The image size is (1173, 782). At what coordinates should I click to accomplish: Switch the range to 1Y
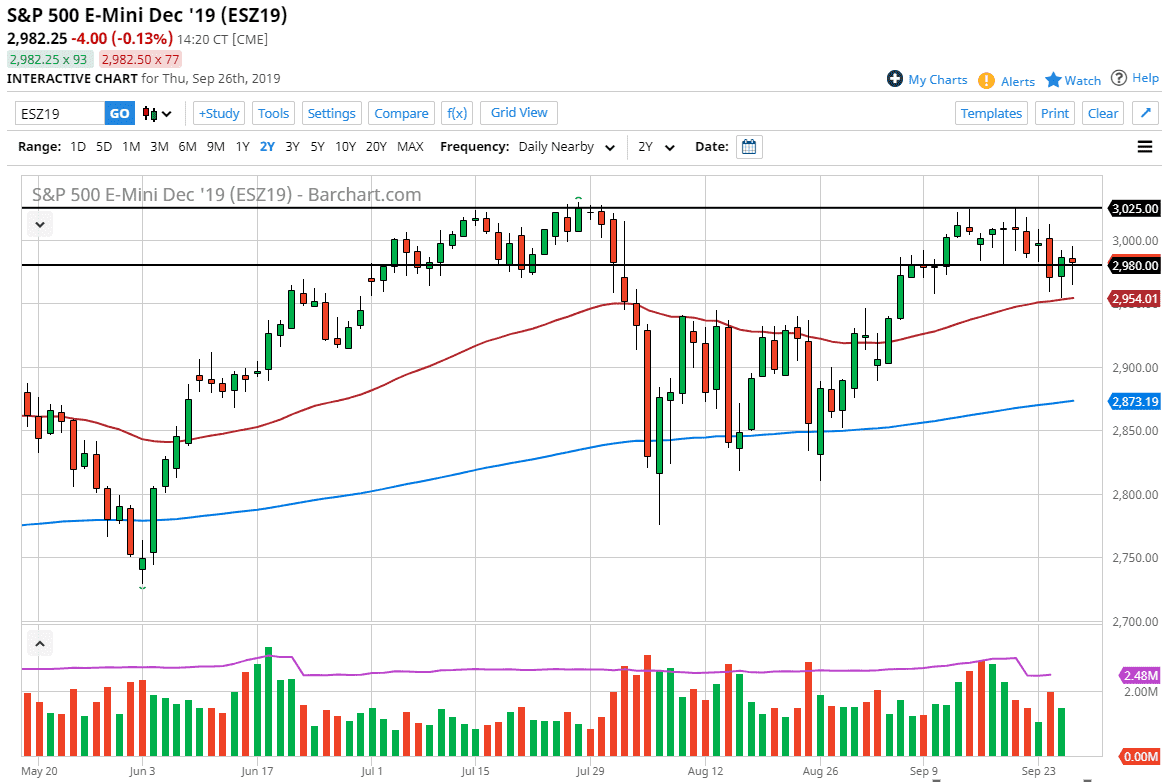(x=242, y=146)
